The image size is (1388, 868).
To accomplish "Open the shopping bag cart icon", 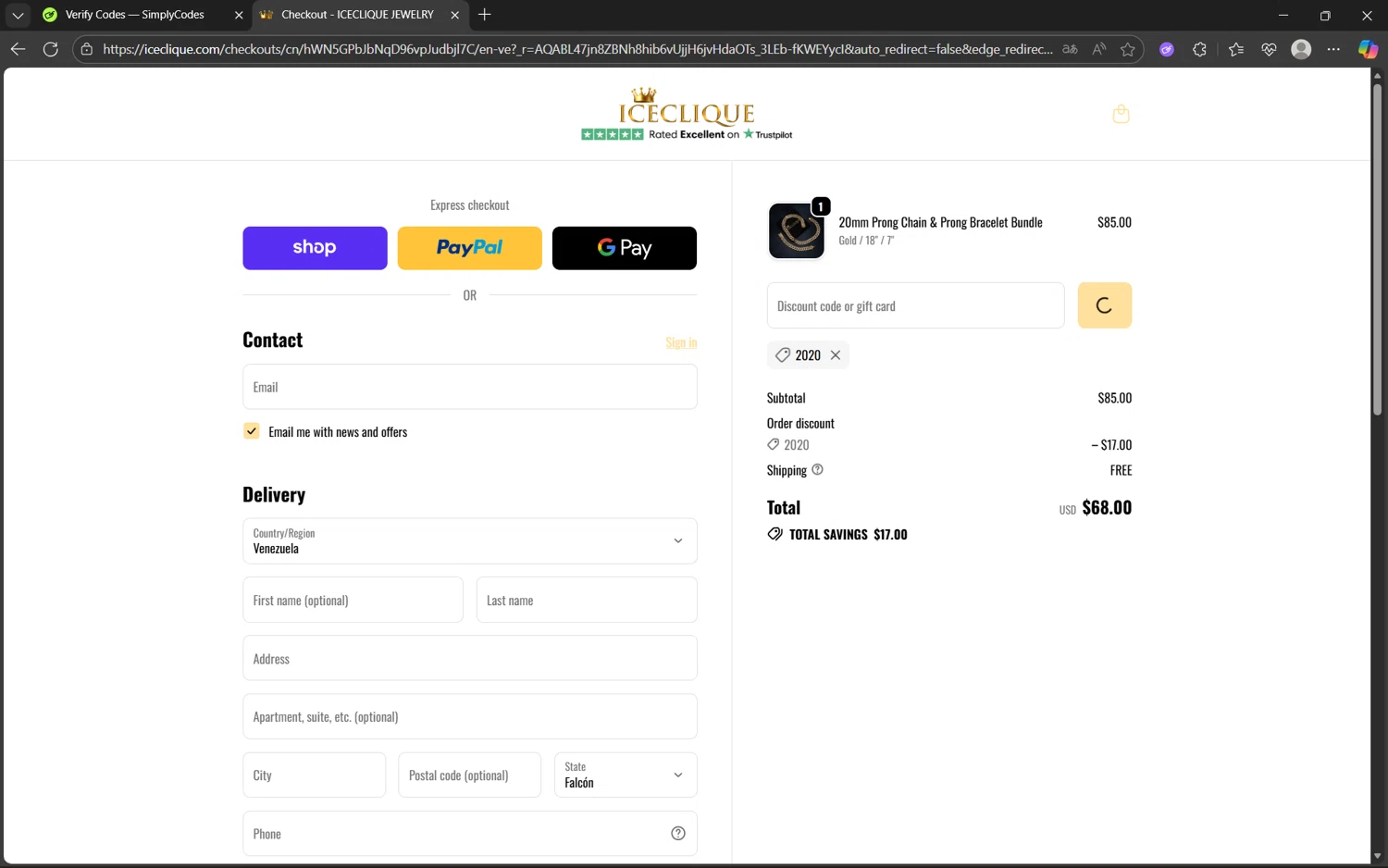I will (1121, 114).
